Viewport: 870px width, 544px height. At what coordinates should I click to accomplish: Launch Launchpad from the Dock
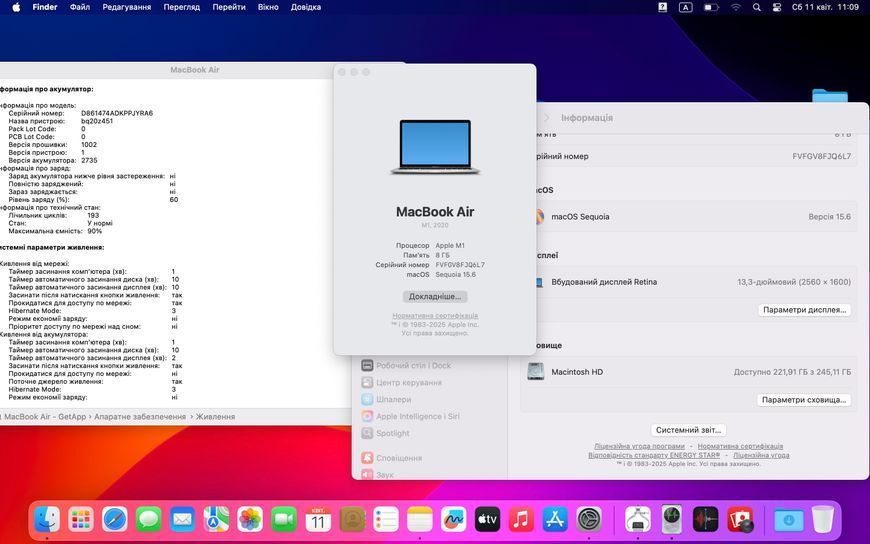(x=81, y=520)
